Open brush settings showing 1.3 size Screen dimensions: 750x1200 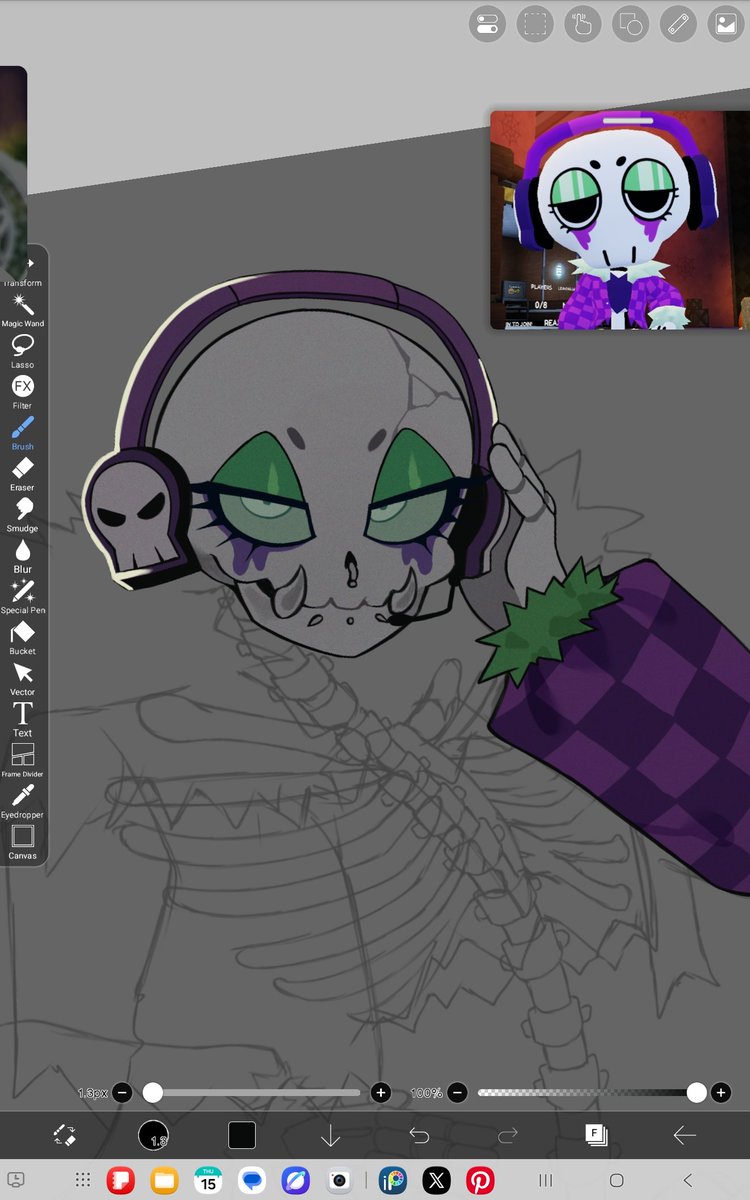pyautogui.click(x=153, y=1135)
